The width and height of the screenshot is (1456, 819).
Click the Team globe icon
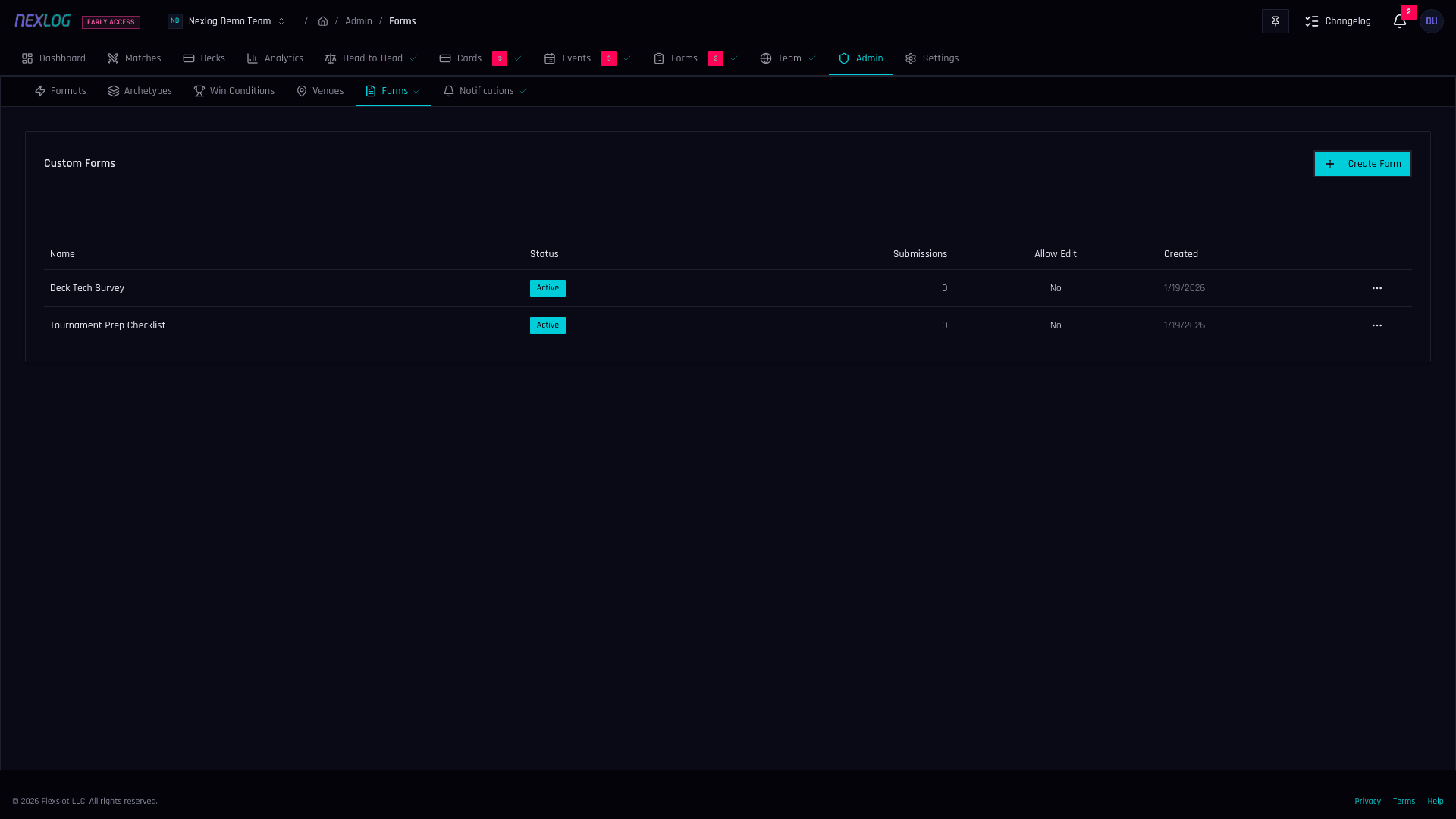point(766,58)
